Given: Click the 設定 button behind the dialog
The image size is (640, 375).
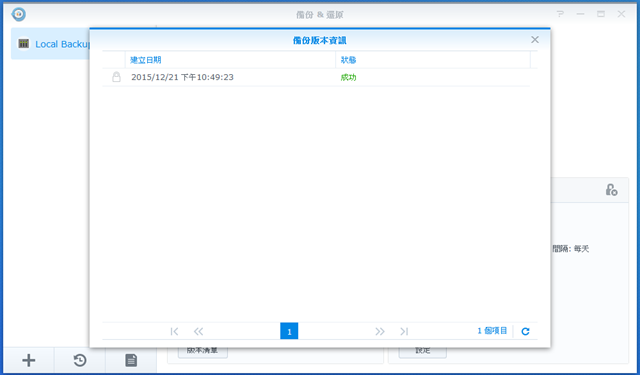Looking at the screenshot, I should point(422,352).
